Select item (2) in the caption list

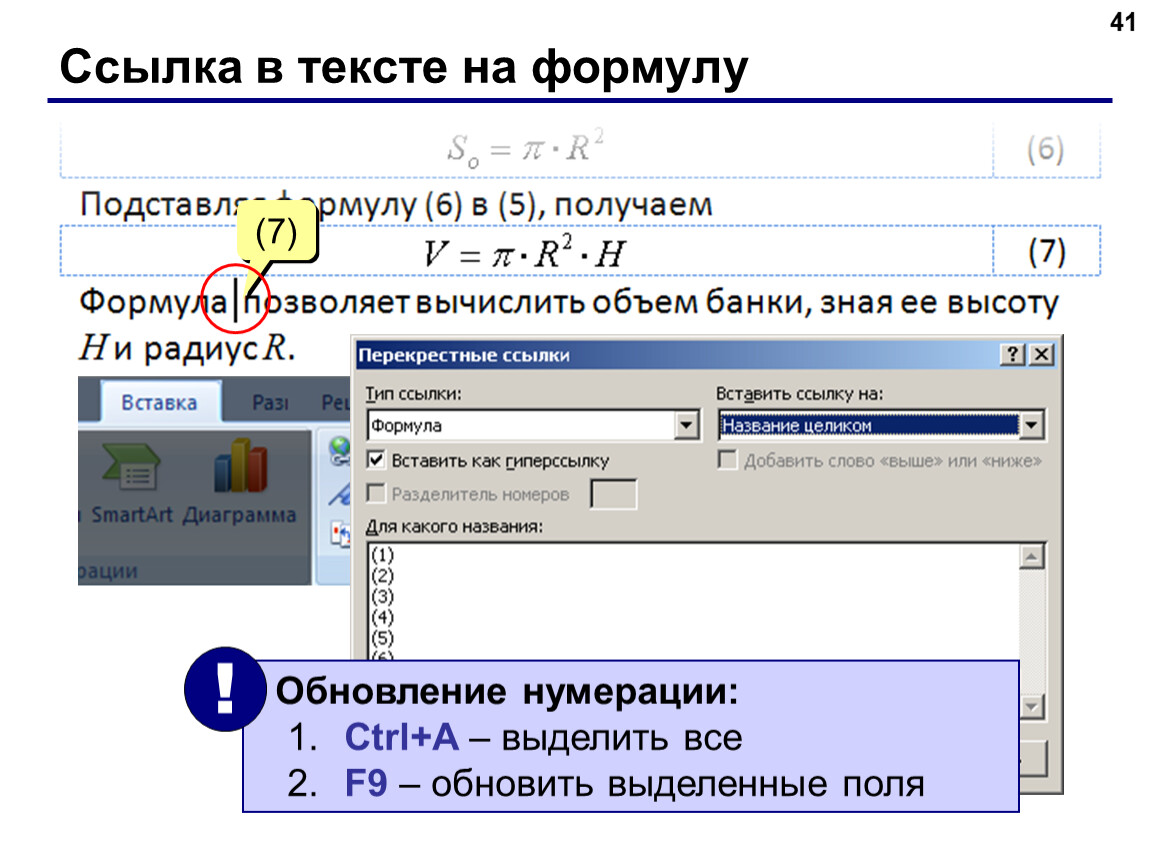[x=382, y=576]
